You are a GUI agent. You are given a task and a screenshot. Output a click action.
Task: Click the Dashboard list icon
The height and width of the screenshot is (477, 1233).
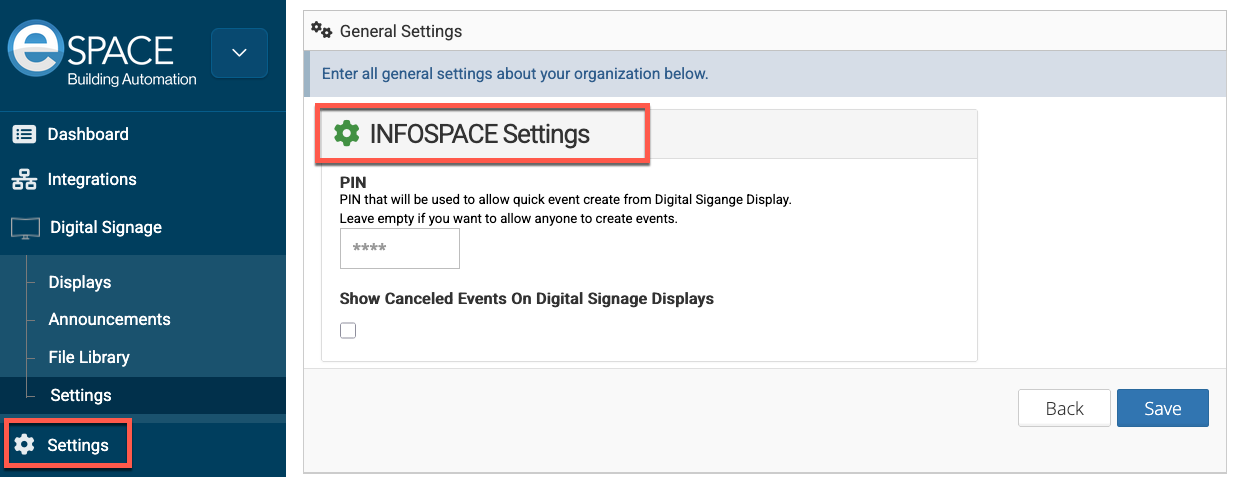24,134
